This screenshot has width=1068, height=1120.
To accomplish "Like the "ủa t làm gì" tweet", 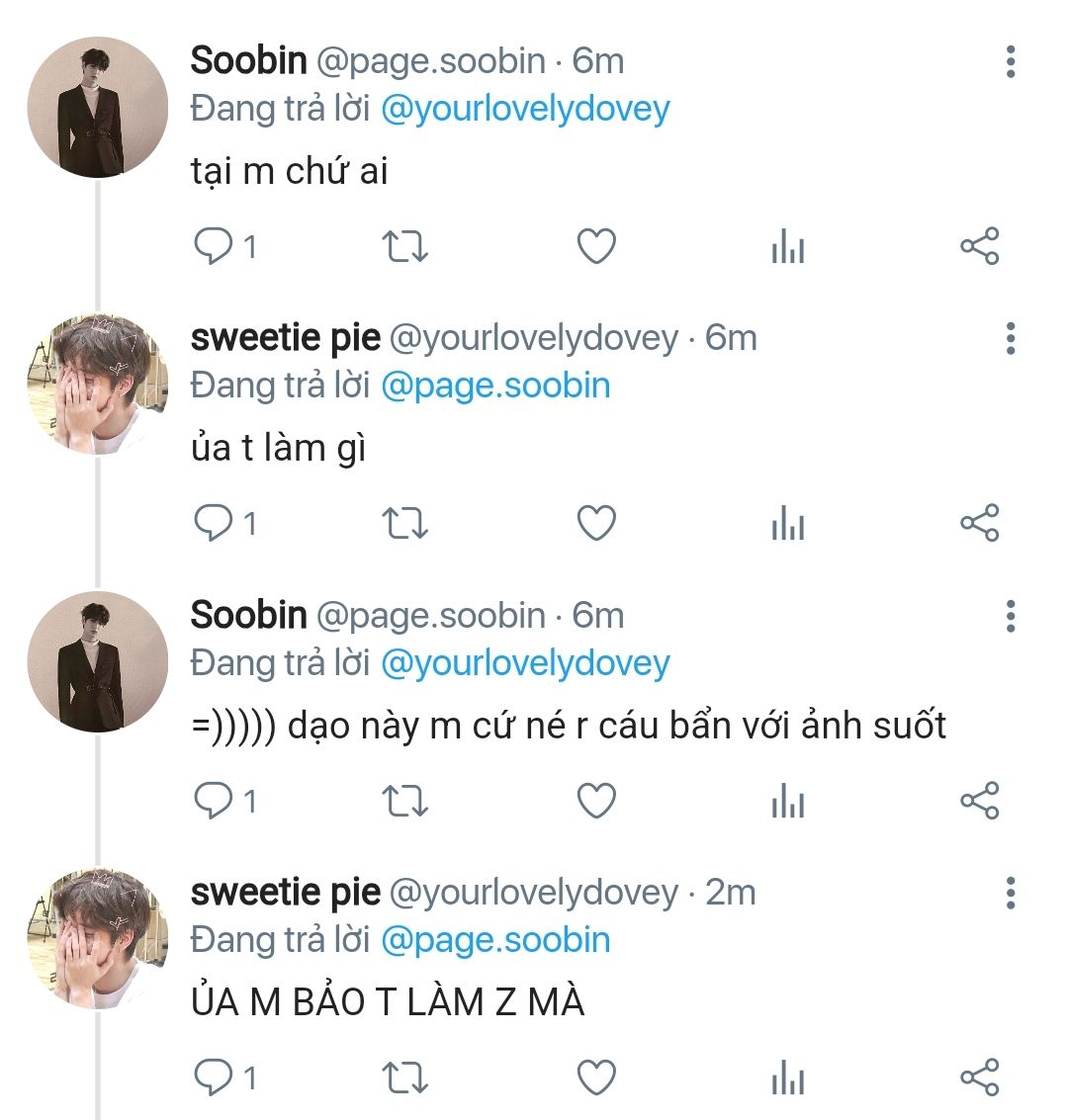I will tap(596, 523).
